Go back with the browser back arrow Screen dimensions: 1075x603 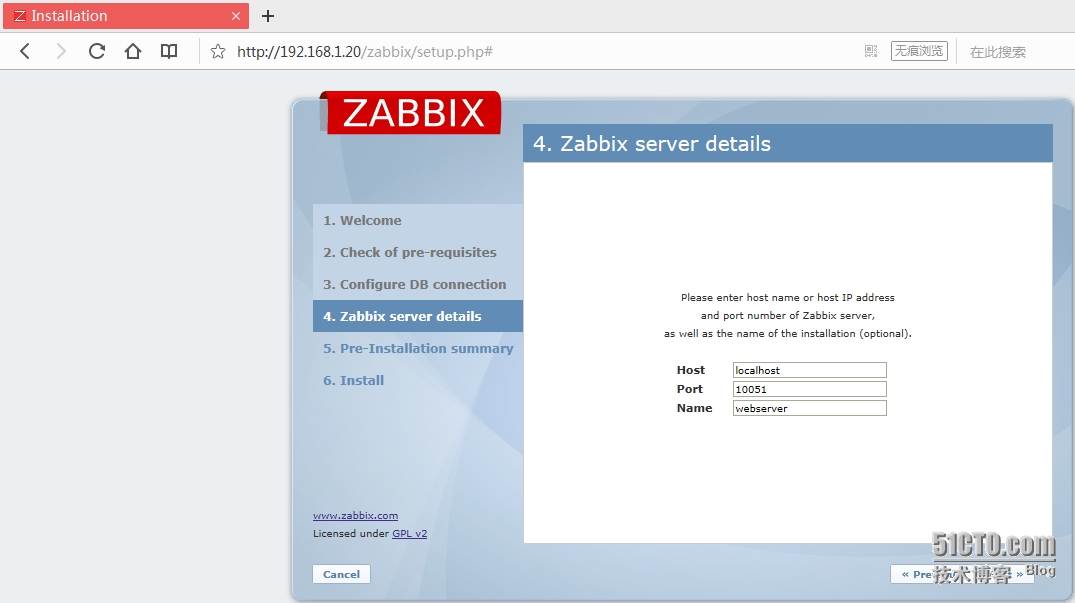click(25, 51)
